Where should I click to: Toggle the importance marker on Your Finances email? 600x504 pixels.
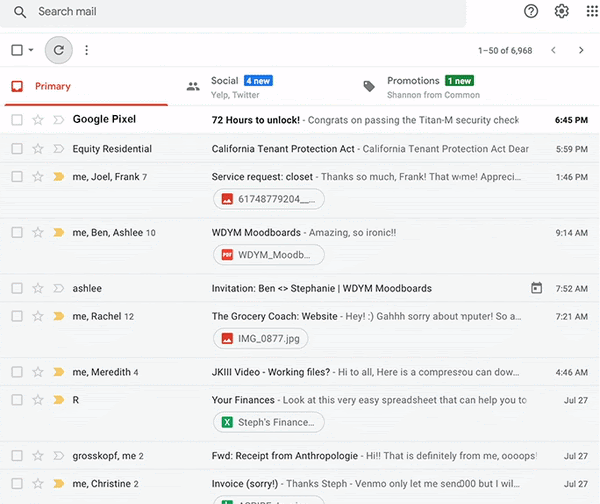tap(58, 400)
